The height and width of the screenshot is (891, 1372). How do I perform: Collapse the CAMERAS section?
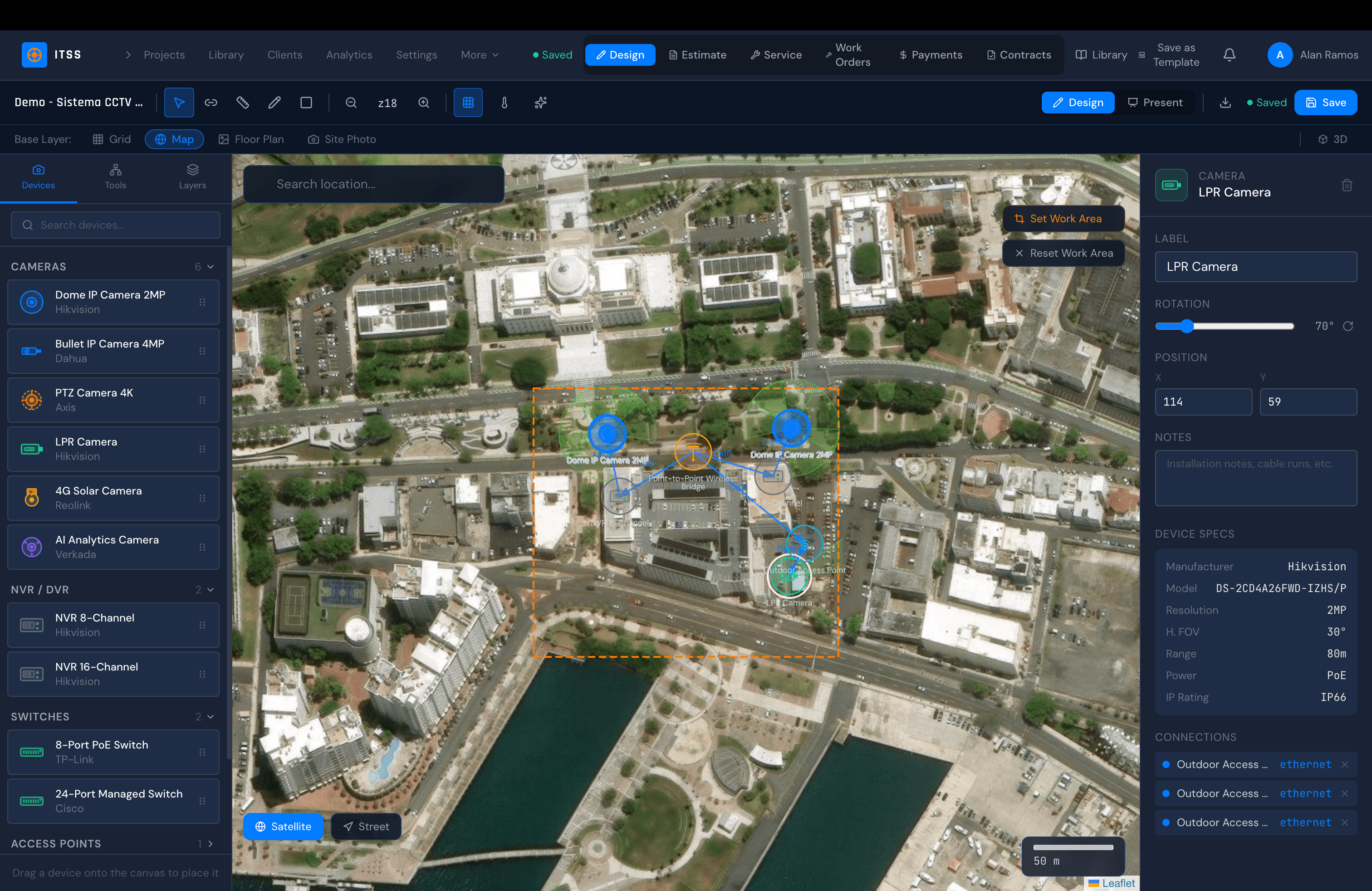(210, 266)
